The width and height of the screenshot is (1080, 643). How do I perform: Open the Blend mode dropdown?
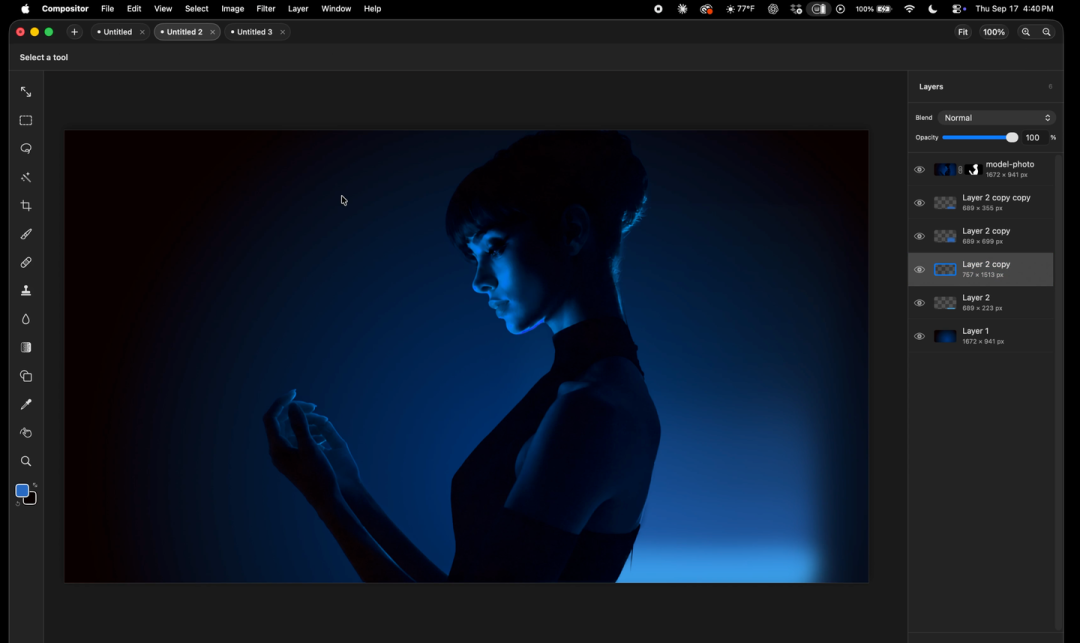[x=997, y=118]
